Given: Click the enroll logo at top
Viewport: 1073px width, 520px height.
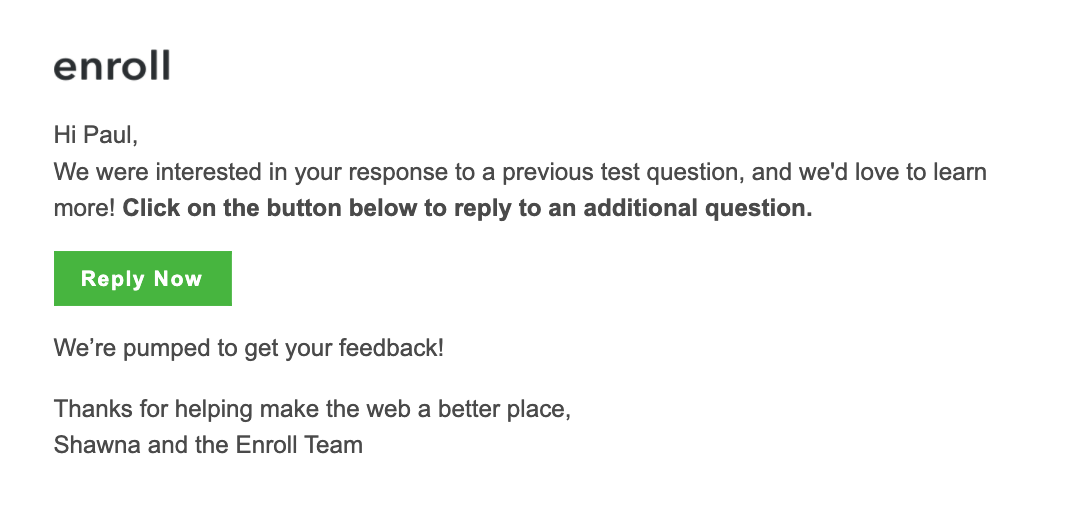Looking at the screenshot, I should pos(112,66).
